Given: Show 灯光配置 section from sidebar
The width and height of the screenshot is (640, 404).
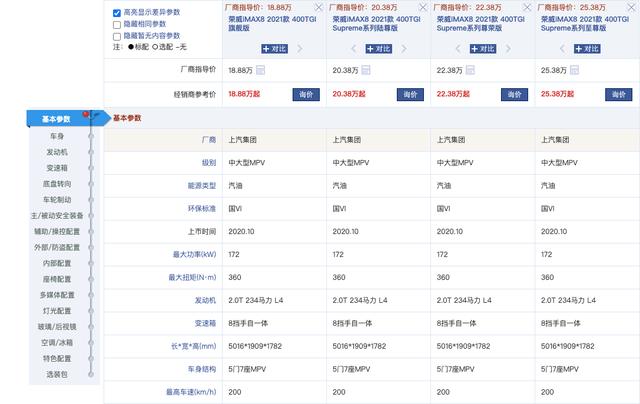Looking at the screenshot, I should tap(57, 311).
